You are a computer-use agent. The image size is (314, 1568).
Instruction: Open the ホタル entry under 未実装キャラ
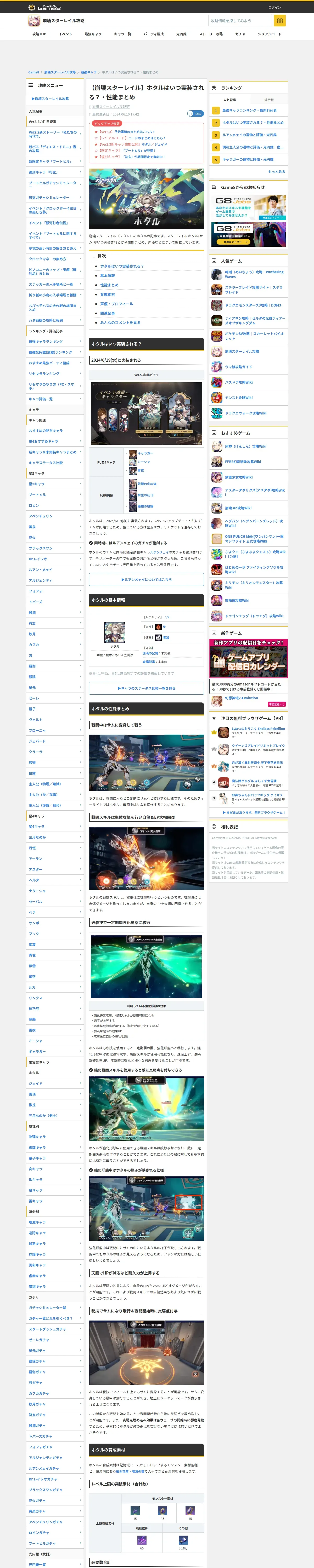click(55, 1073)
